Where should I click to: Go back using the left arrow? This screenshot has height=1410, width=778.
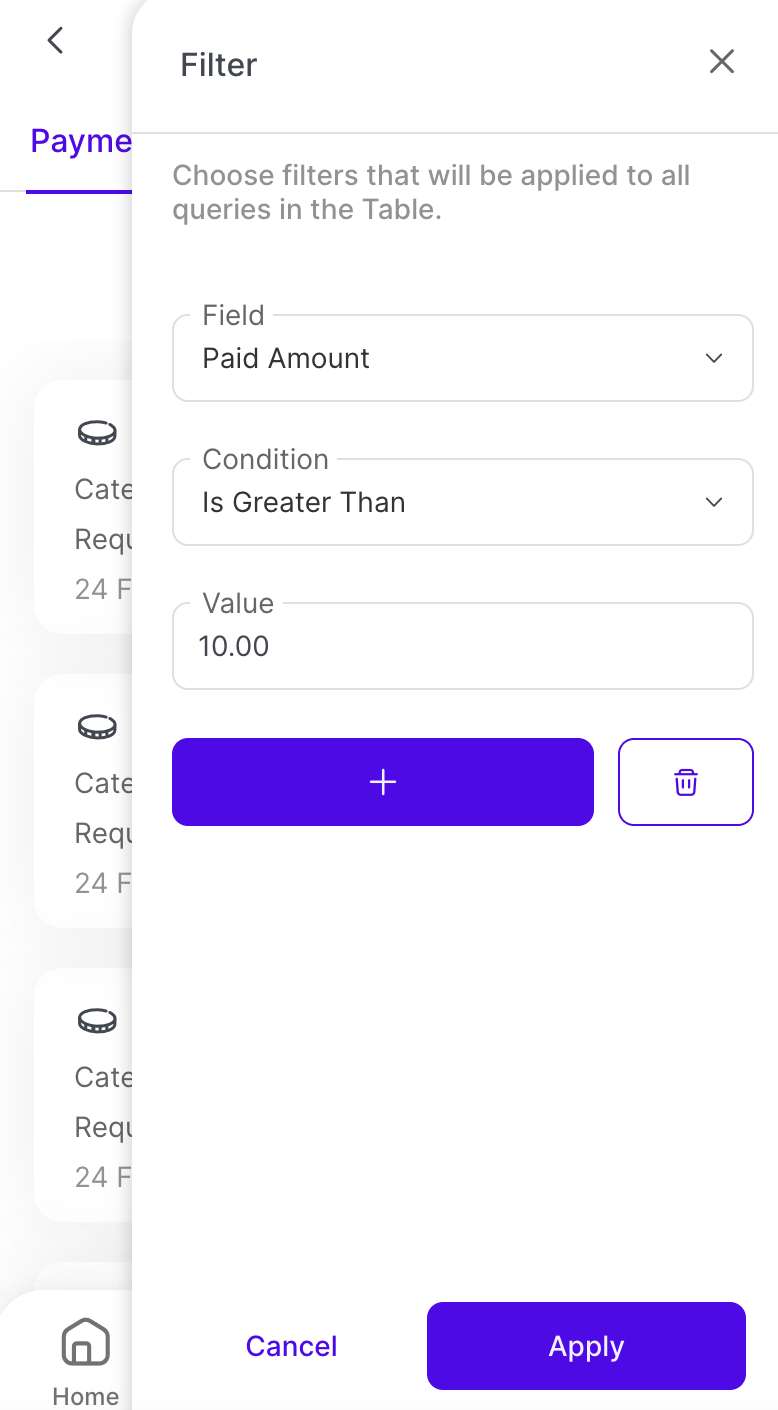56,41
